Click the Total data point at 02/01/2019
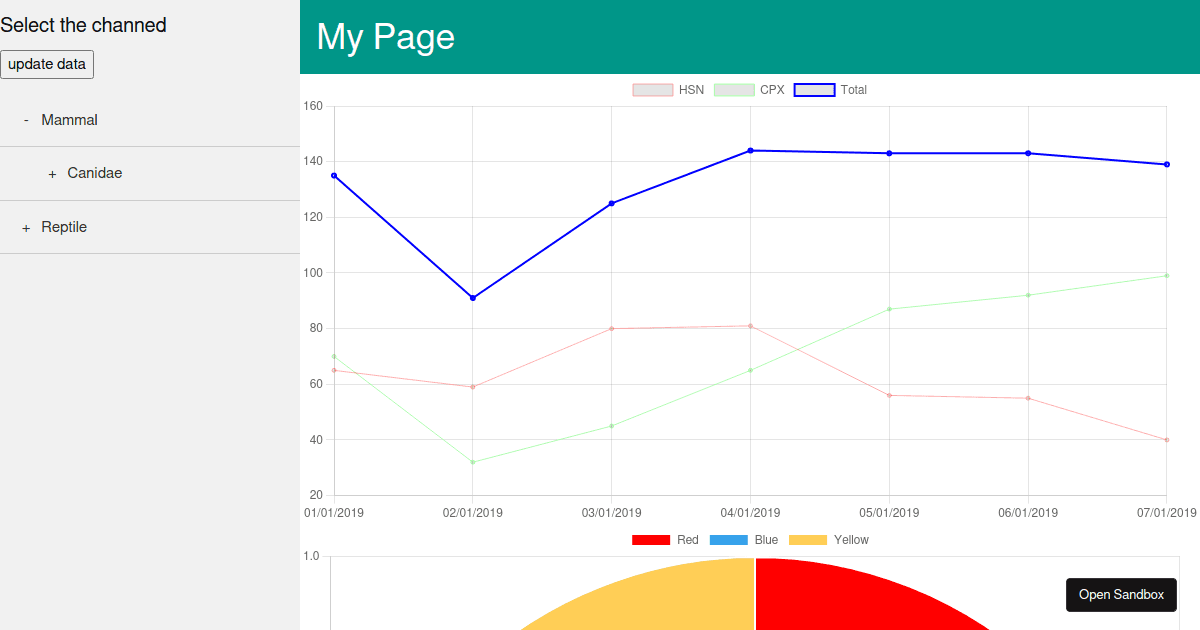The height and width of the screenshot is (630, 1200). tap(473, 298)
